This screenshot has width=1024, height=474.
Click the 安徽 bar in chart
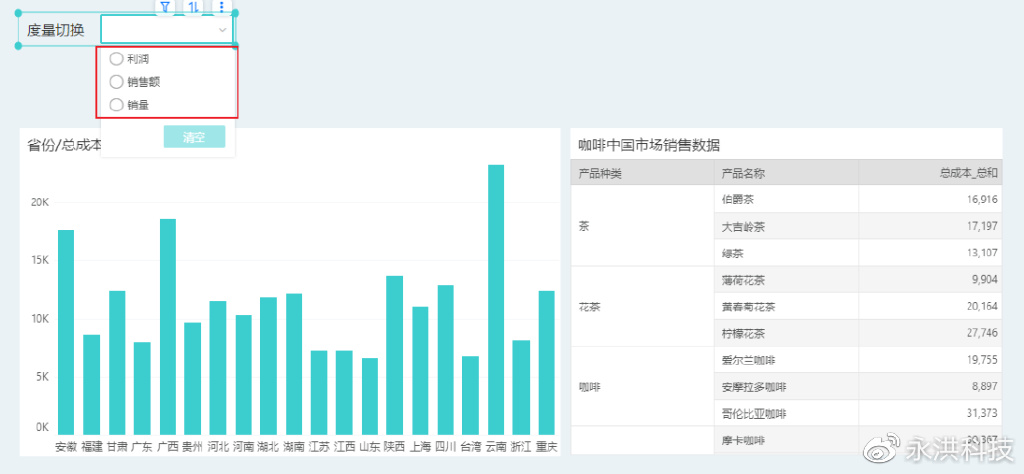(x=66, y=332)
